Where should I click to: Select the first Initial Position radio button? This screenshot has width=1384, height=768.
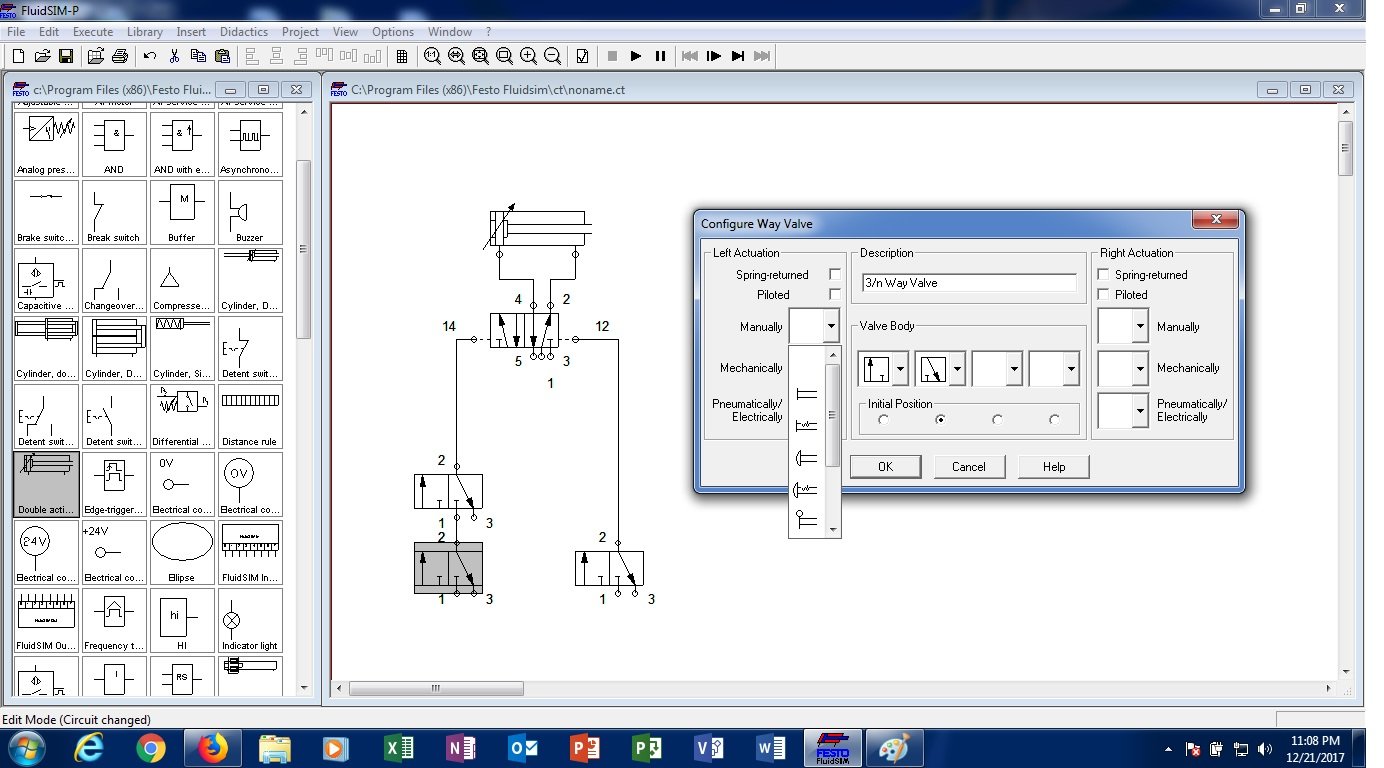(x=883, y=420)
